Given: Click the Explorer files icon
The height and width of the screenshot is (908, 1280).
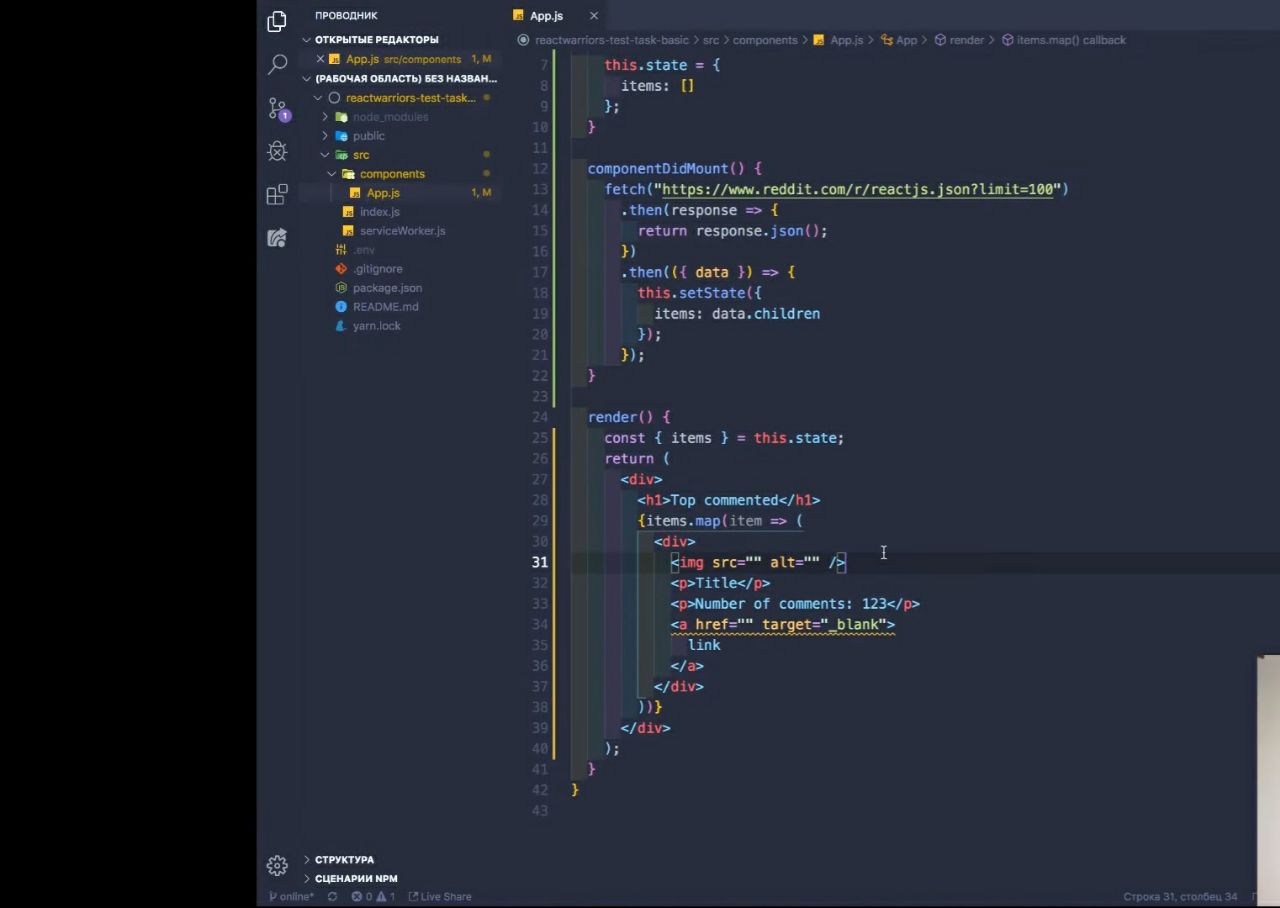Looking at the screenshot, I should pyautogui.click(x=278, y=22).
